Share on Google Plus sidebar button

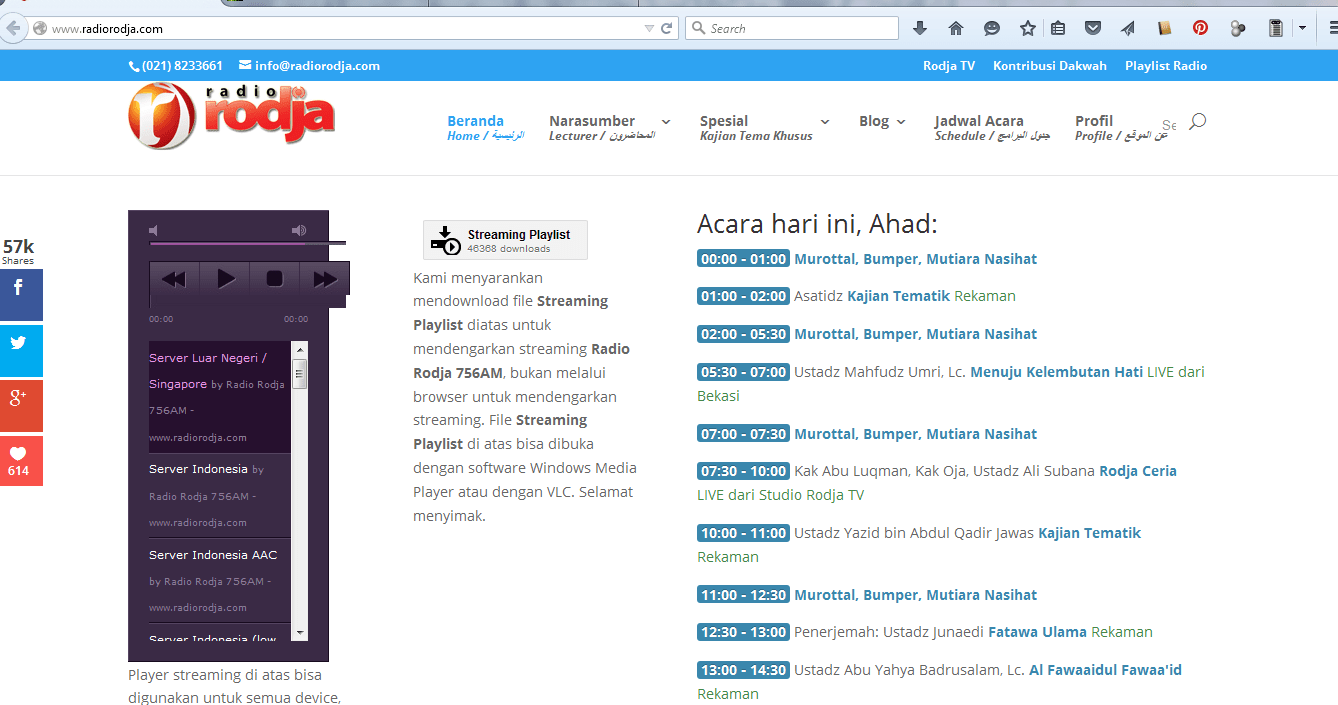(x=21, y=406)
